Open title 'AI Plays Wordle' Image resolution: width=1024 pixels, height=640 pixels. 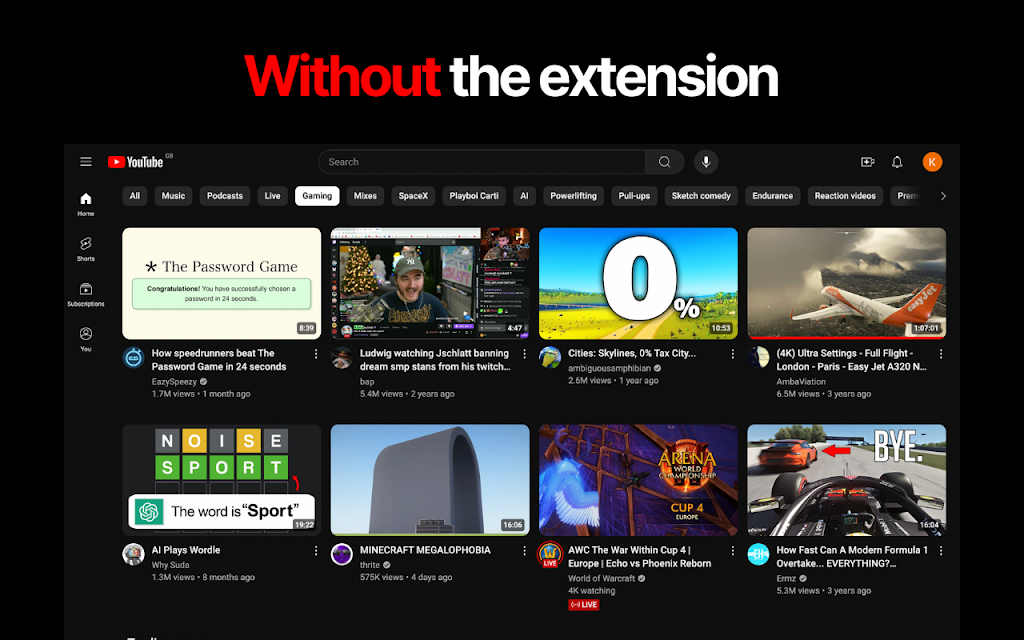185,550
